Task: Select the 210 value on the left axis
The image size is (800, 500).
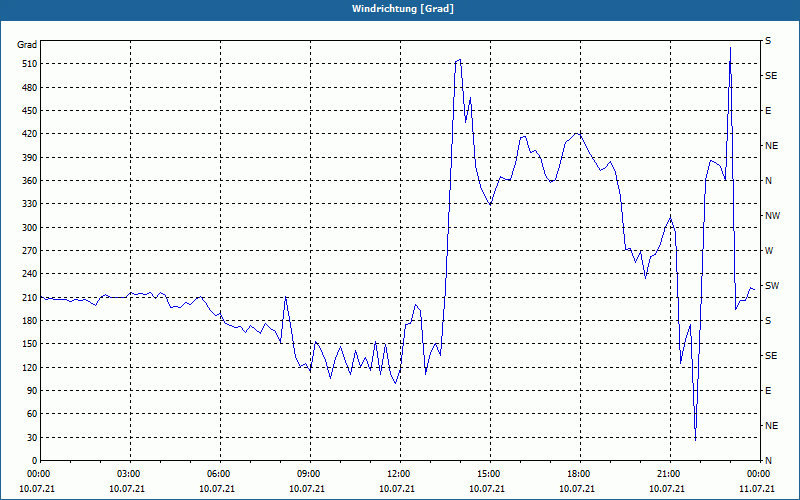Action: (30, 297)
